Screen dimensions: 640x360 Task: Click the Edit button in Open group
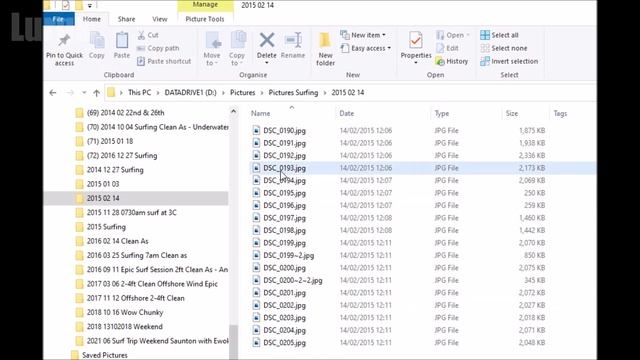point(447,48)
